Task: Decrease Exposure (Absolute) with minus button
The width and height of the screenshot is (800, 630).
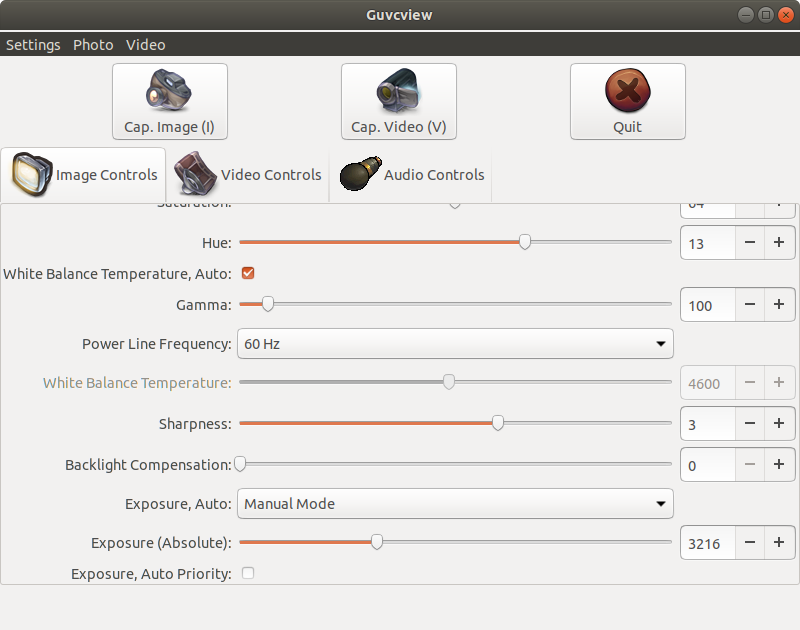Action: [x=750, y=542]
